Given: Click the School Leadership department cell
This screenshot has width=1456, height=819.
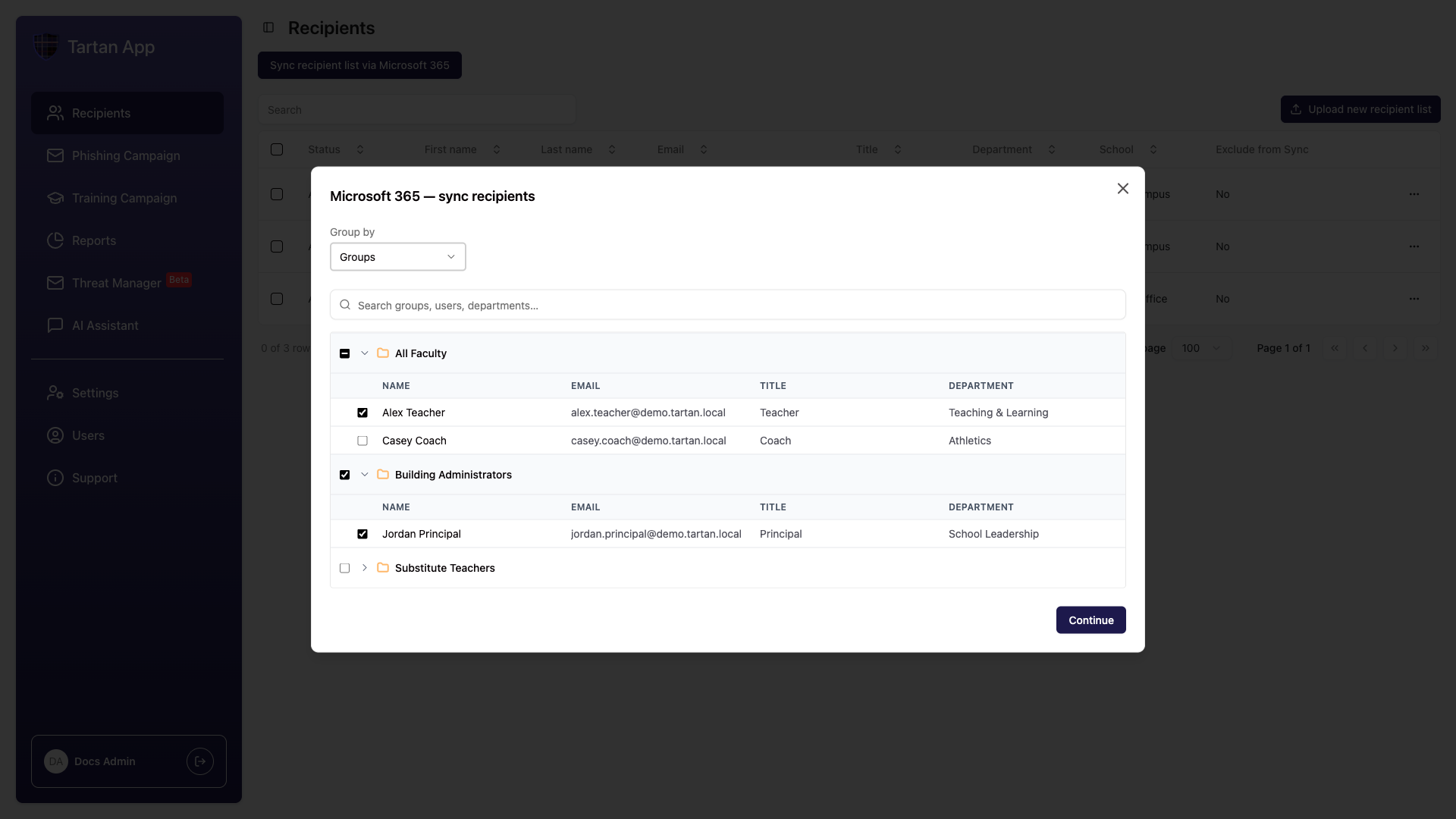Looking at the screenshot, I should click(x=993, y=534).
